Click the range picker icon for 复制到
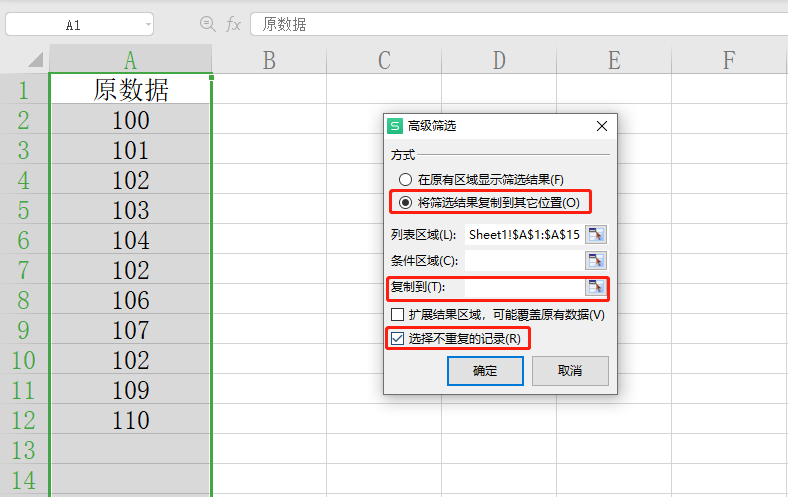 click(596, 287)
